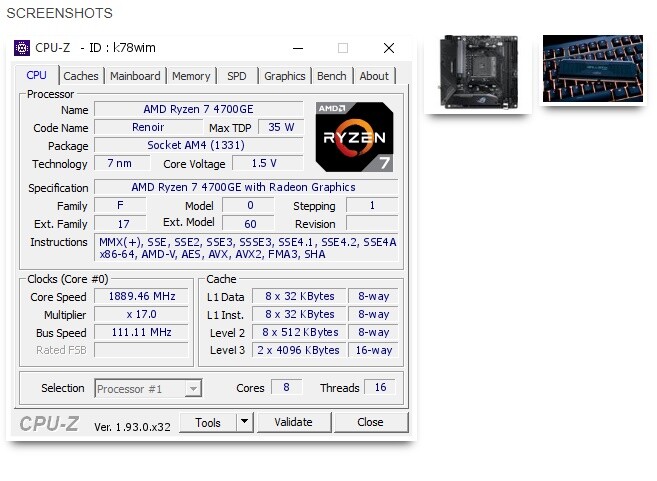
Task: Go to the Graphics tab
Action: point(284,76)
